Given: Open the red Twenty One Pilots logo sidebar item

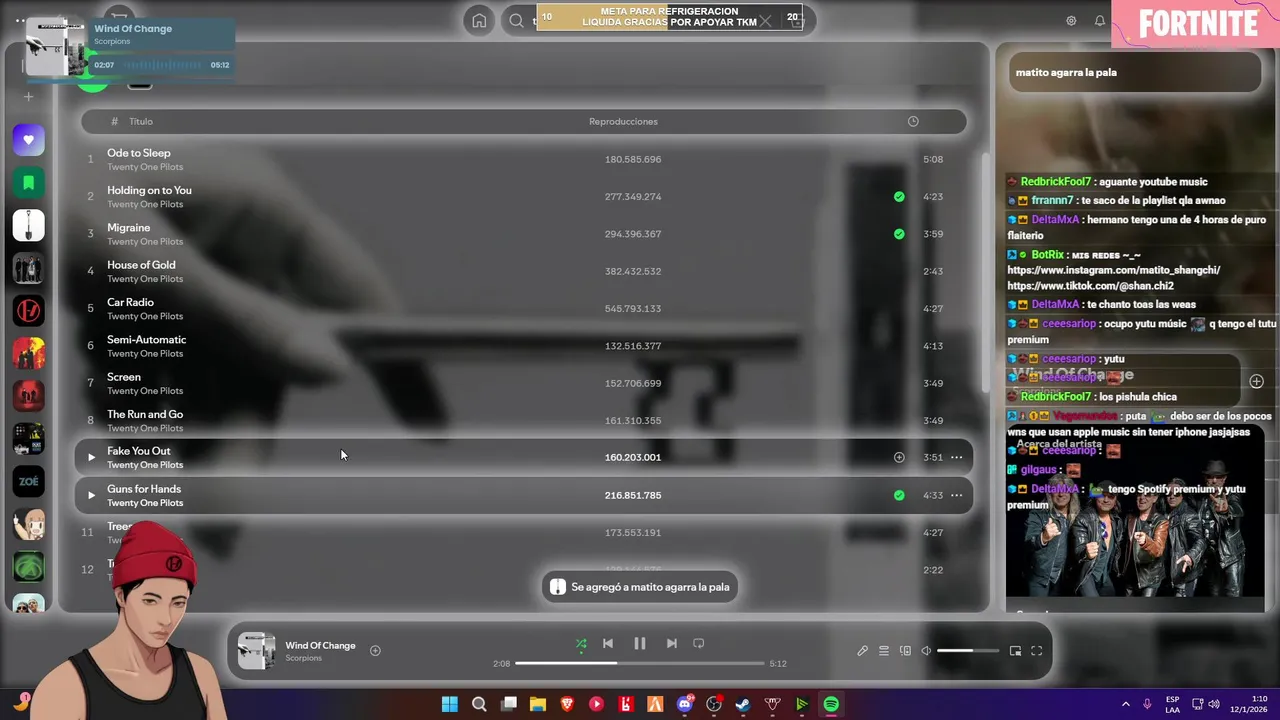Looking at the screenshot, I should 28,311.
